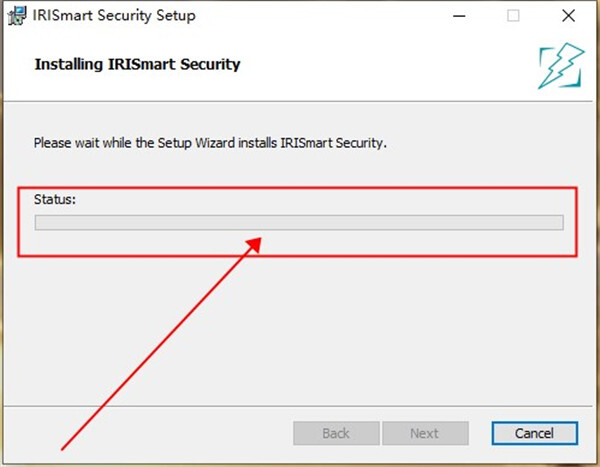Click the Installing IRISmart Security heading
Image resolution: width=600 pixels, height=467 pixels.
[137, 64]
